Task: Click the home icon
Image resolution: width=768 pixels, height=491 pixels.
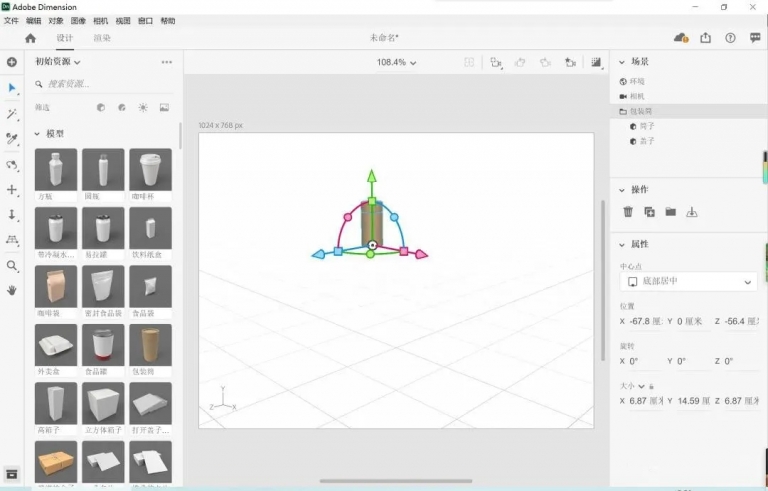Action: [30, 38]
